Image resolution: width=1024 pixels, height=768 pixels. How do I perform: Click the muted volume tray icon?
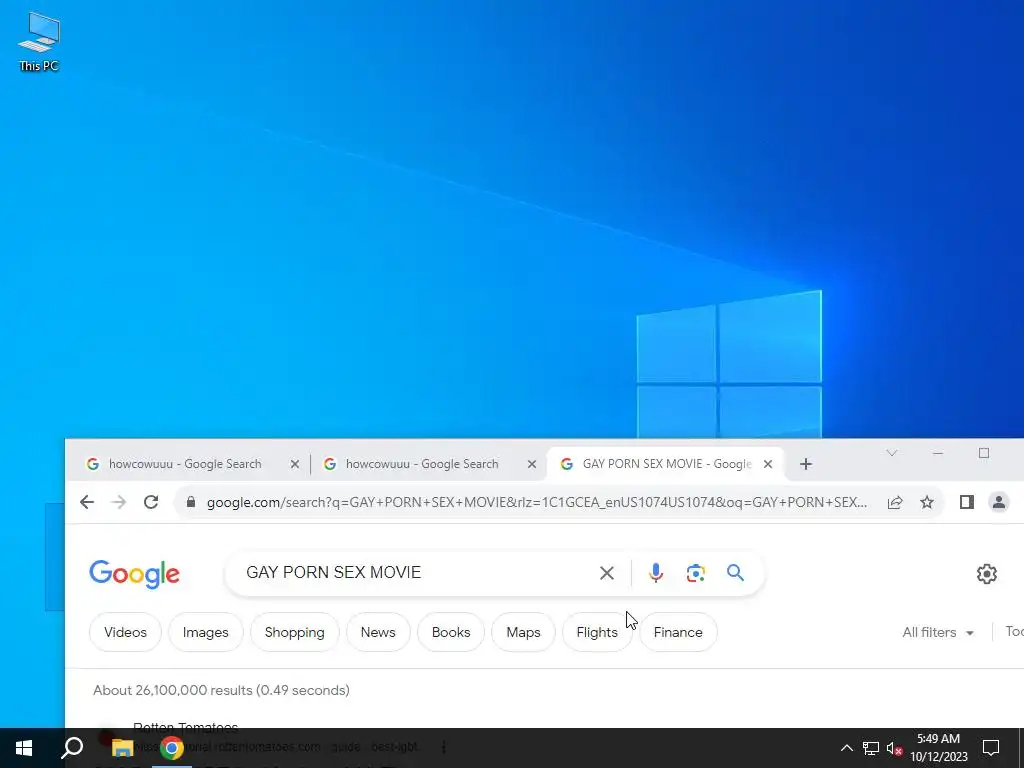(x=894, y=748)
